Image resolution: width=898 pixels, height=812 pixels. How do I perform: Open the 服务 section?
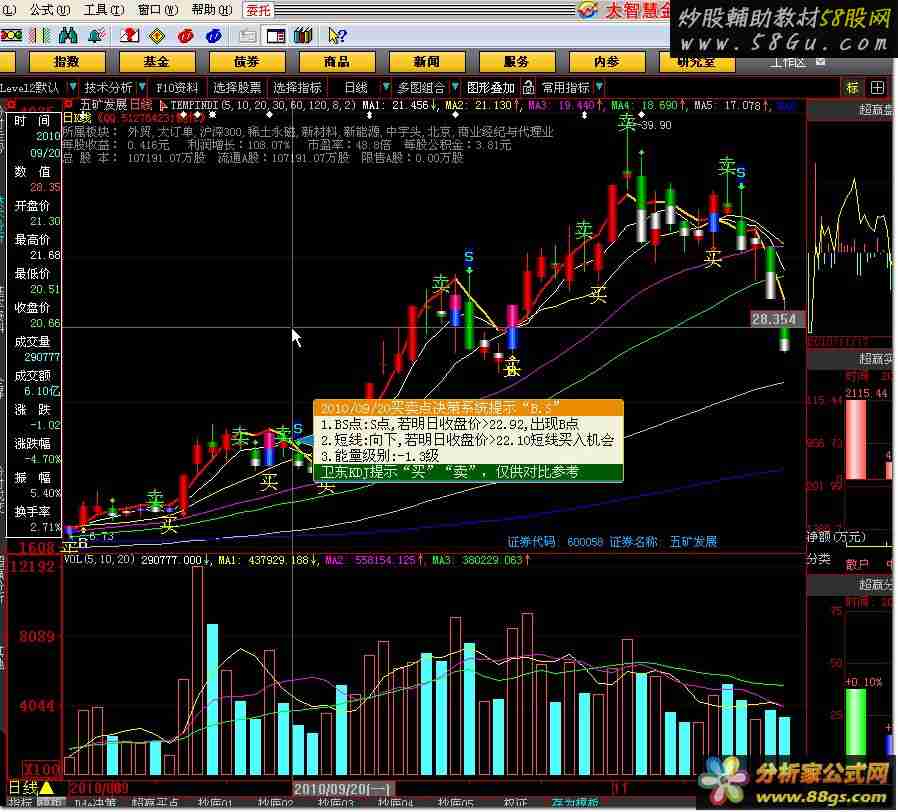click(517, 62)
